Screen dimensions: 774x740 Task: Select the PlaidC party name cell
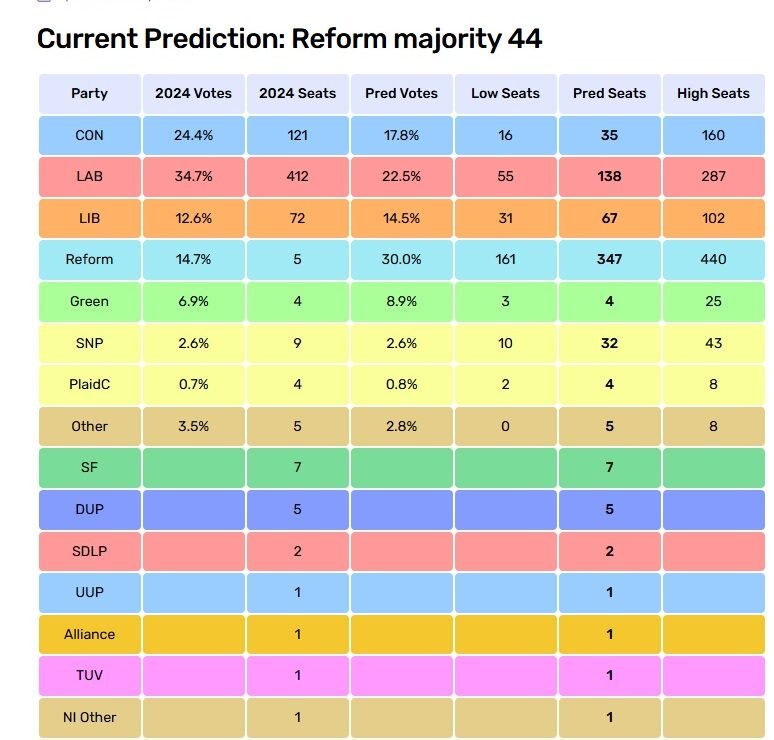(x=89, y=384)
